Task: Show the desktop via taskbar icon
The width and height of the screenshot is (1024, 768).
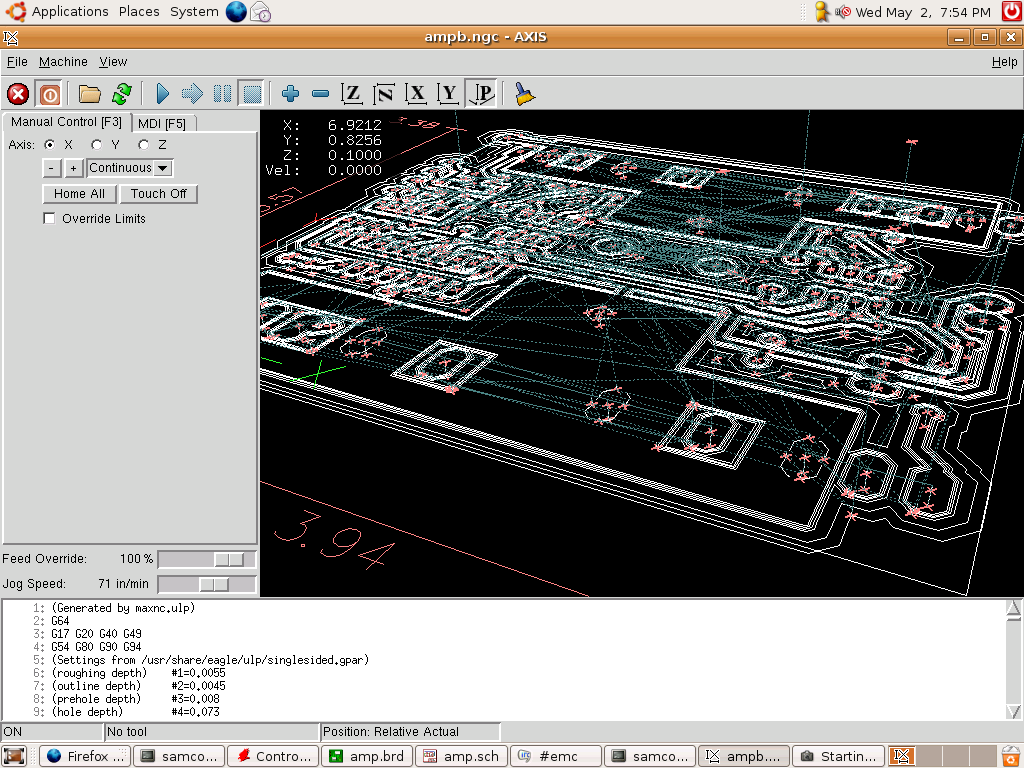Action: 14,756
